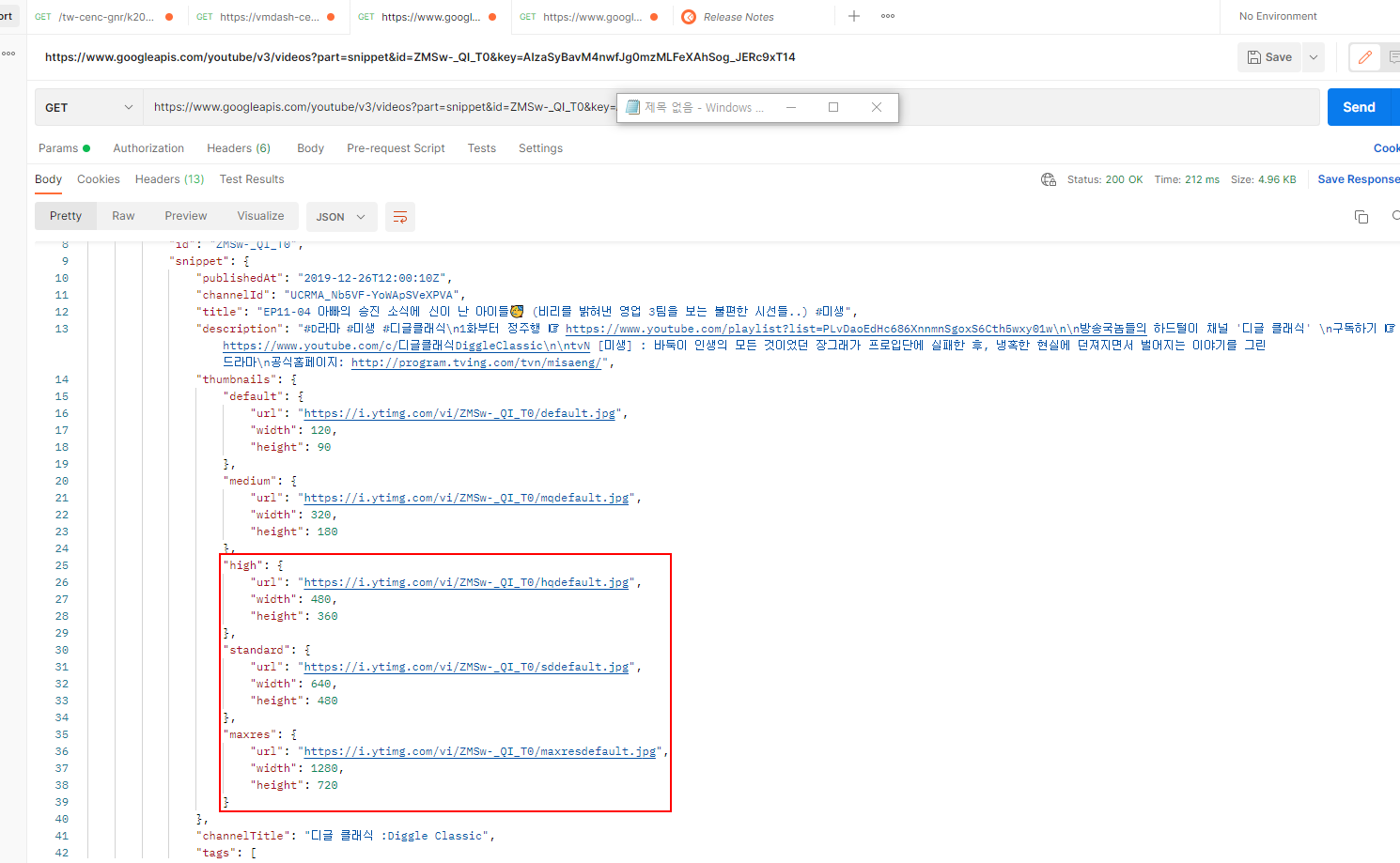The height and width of the screenshot is (863, 1400).
Task: Click Status: 200 OK text
Action: click(x=1105, y=179)
